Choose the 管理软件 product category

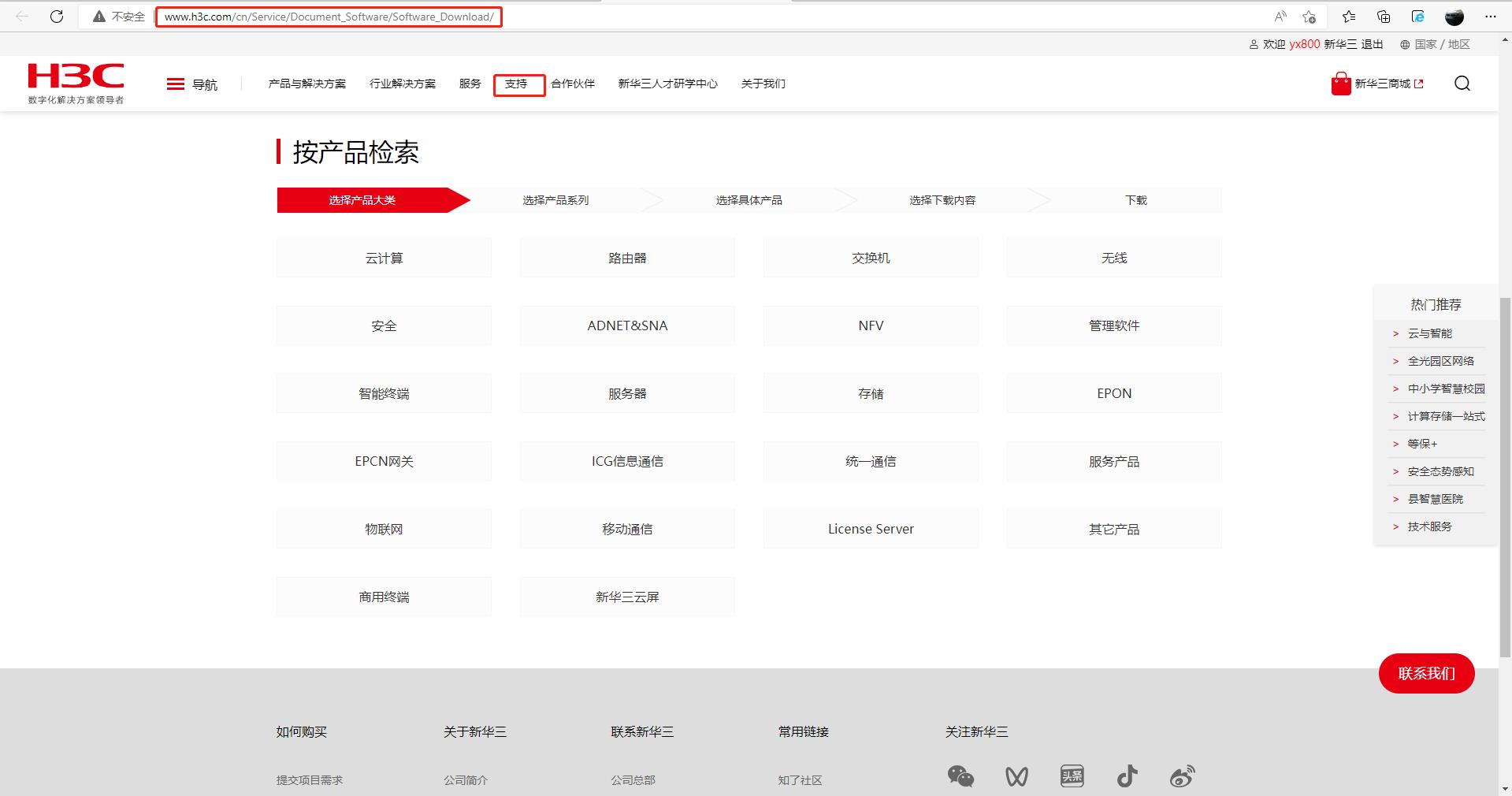(x=1114, y=325)
